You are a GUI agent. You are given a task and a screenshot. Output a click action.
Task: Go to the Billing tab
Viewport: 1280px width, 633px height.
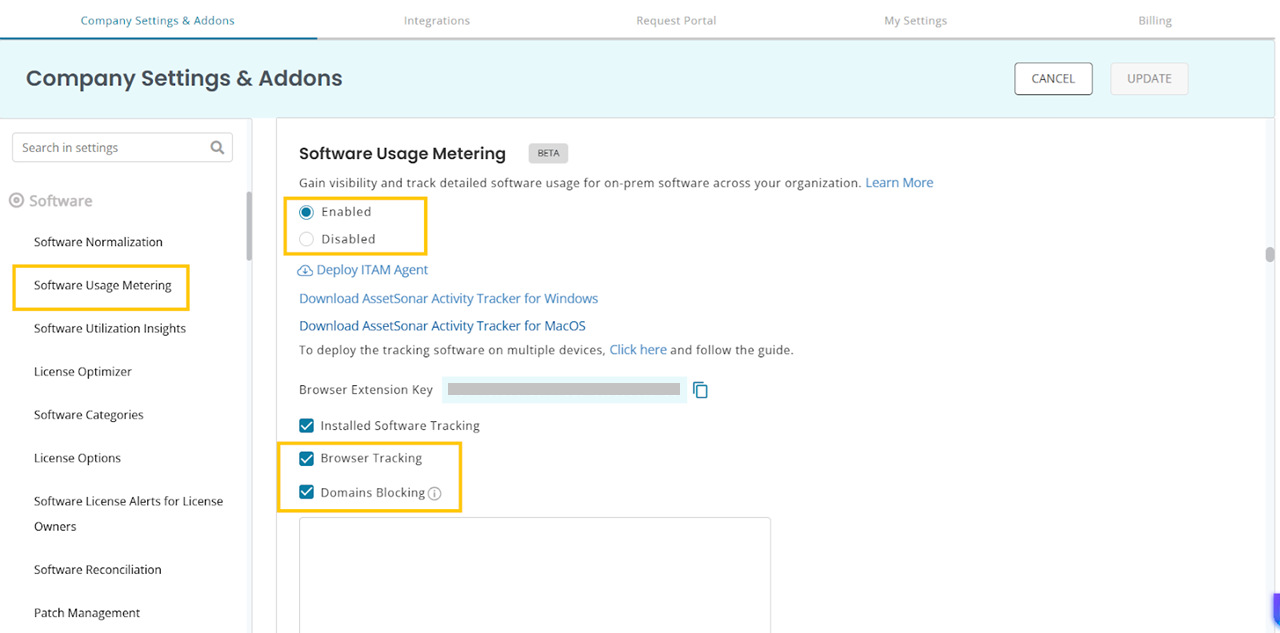tap(1154, 20)
